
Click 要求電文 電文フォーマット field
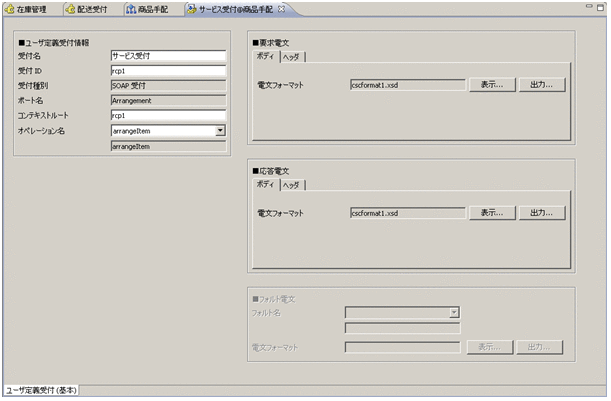point(408,85)
